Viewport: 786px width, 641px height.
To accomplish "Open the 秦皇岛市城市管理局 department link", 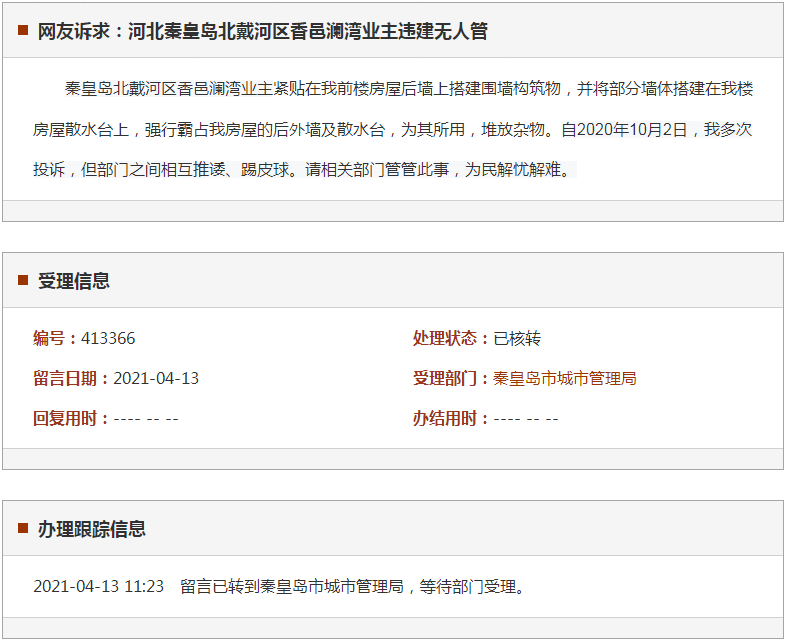I will 565,378.
